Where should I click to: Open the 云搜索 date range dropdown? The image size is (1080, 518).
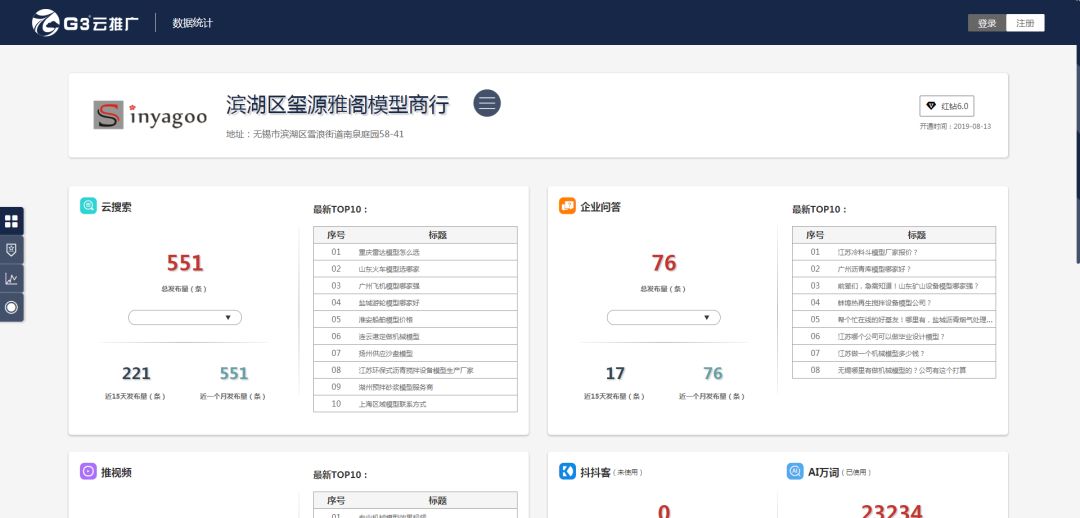tap(185, 318)
